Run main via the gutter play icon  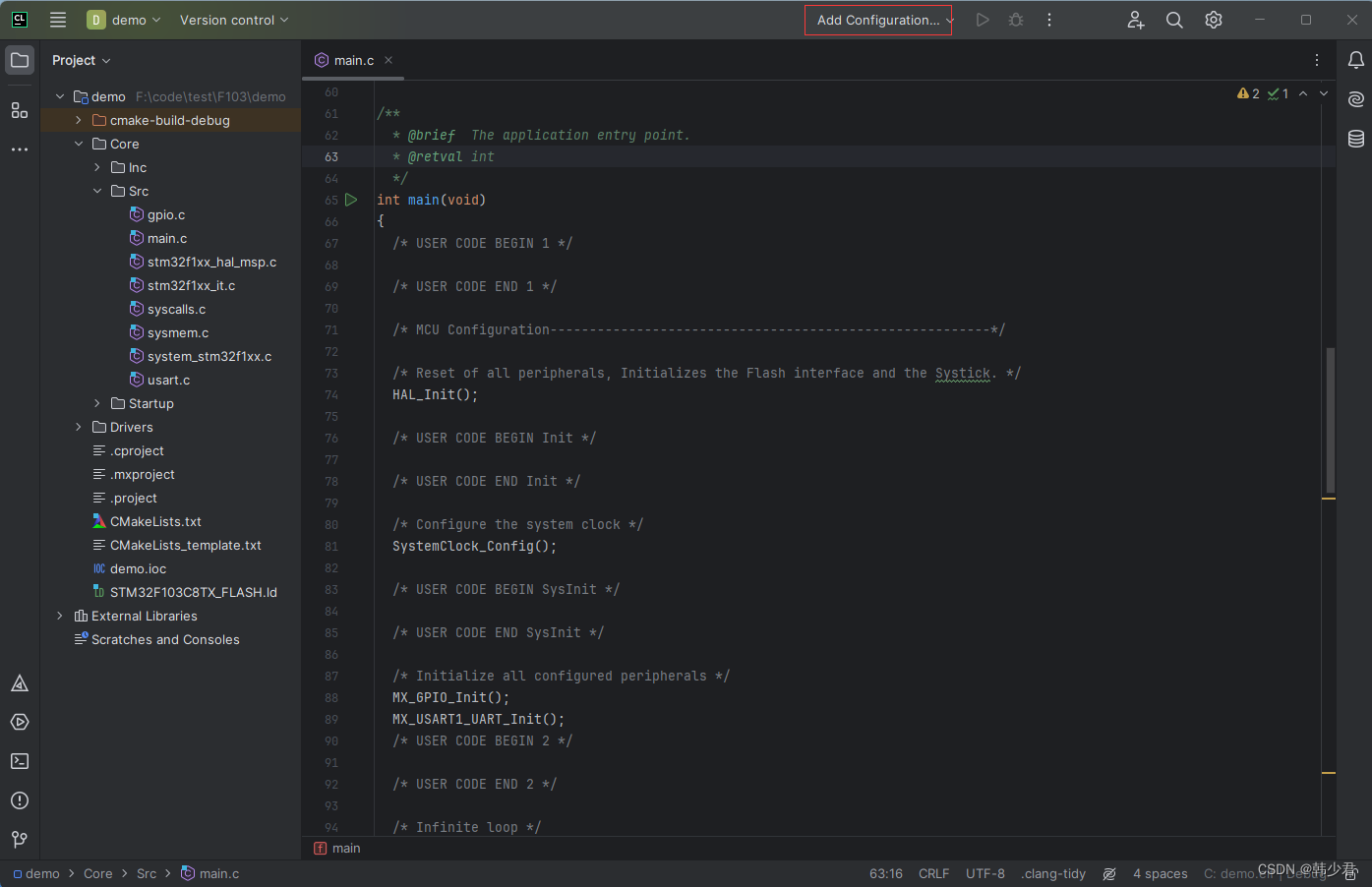coord(351,200)
